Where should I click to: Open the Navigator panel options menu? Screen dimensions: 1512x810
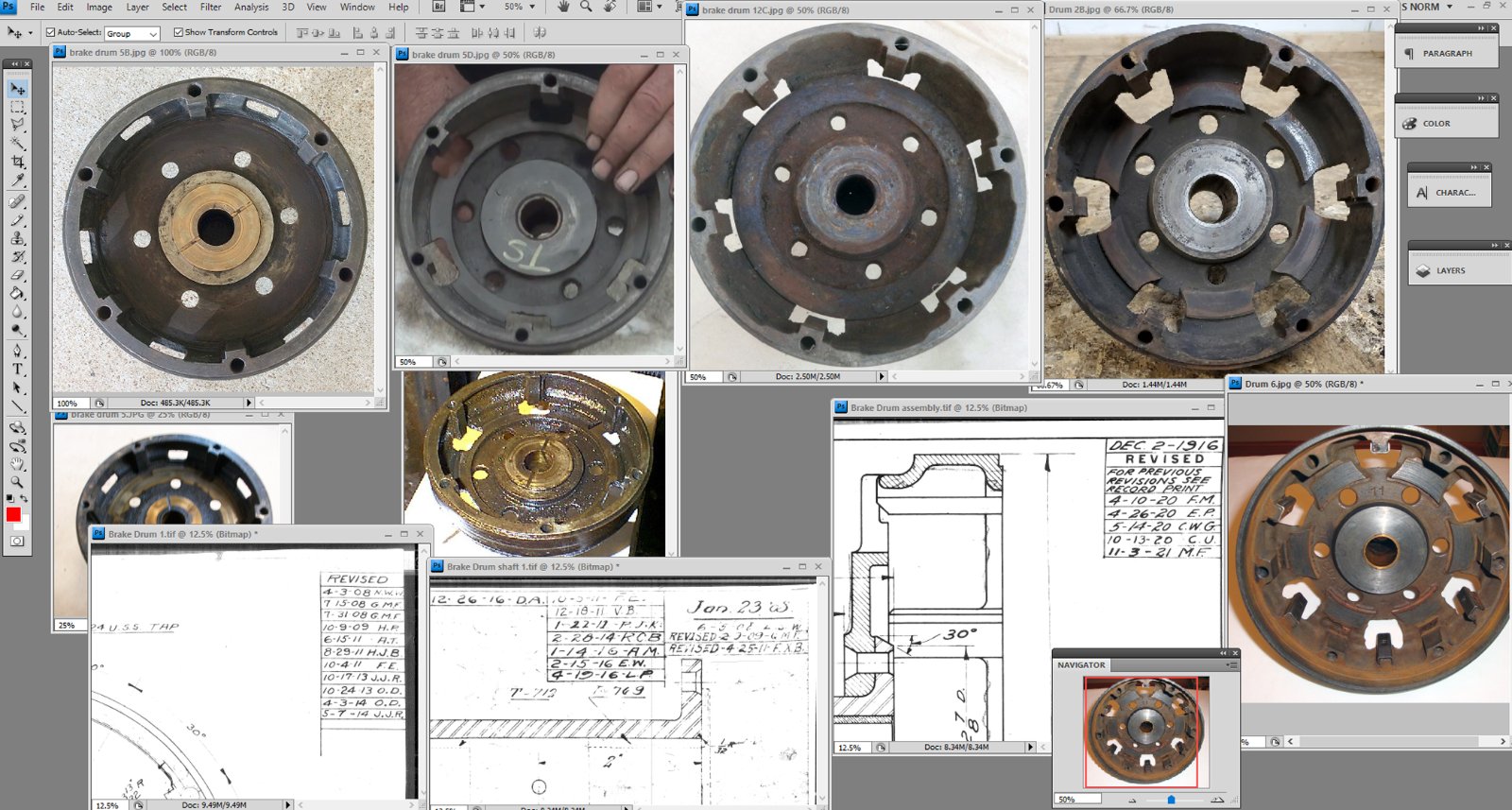[1231, 665]
